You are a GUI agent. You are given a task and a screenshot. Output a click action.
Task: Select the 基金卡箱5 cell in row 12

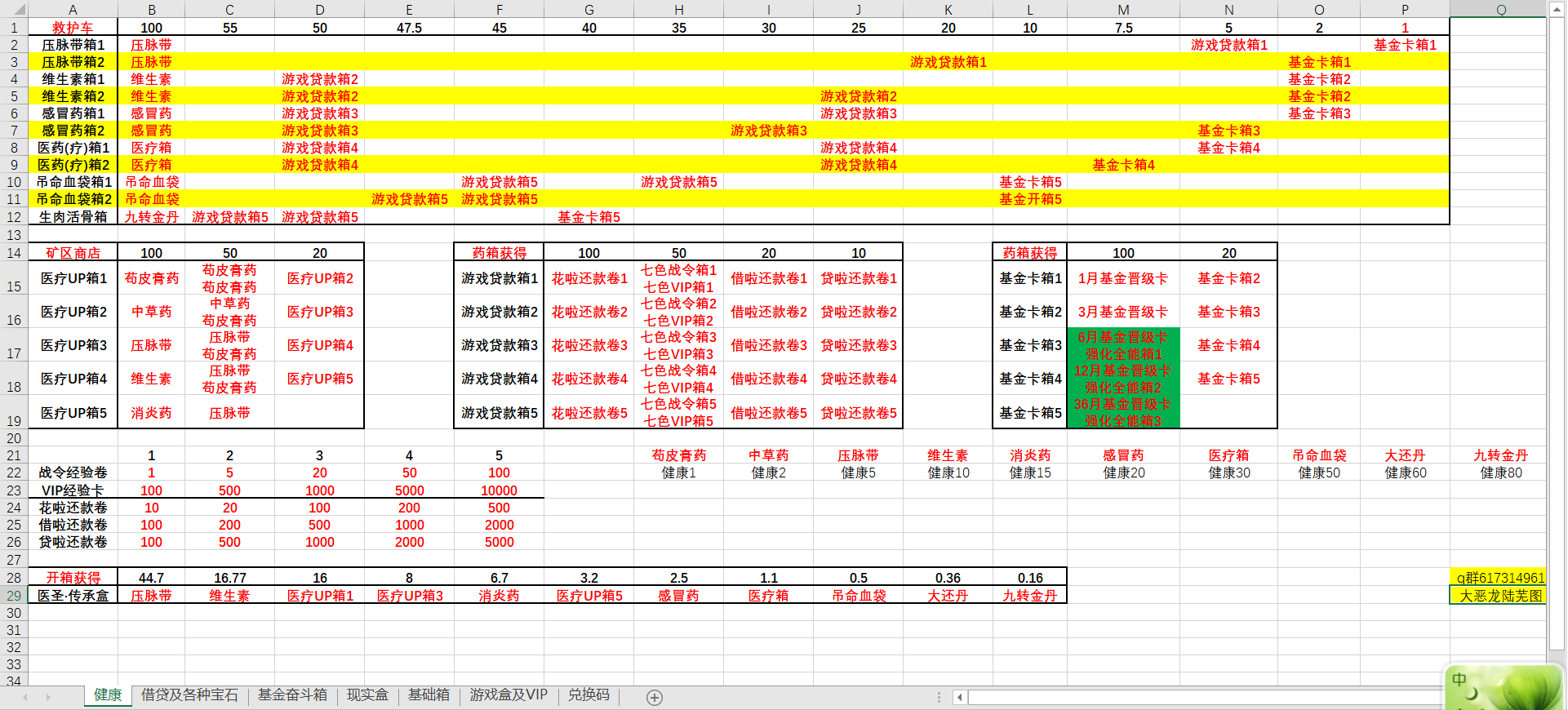589,217
